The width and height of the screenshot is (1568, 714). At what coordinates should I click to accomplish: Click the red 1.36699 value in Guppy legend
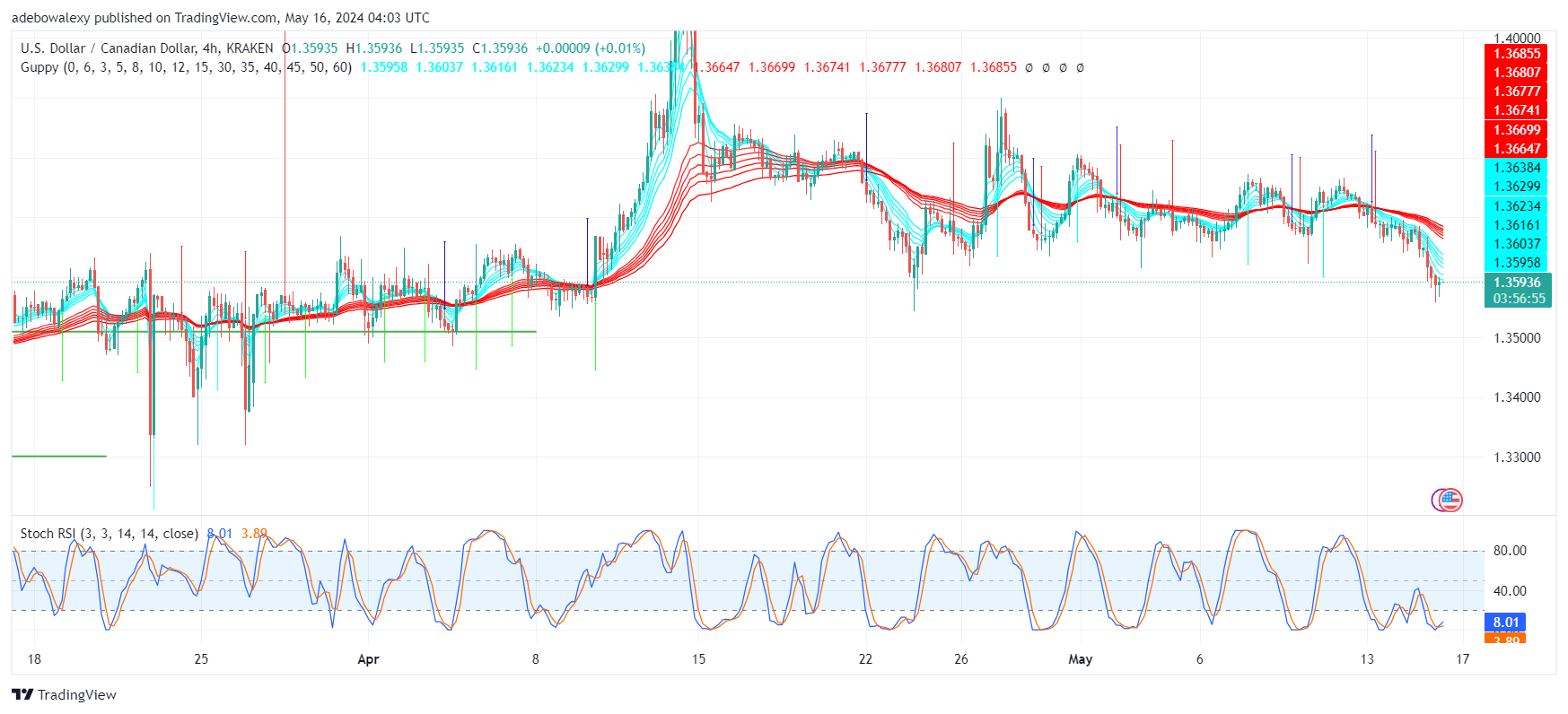point(772,67)
